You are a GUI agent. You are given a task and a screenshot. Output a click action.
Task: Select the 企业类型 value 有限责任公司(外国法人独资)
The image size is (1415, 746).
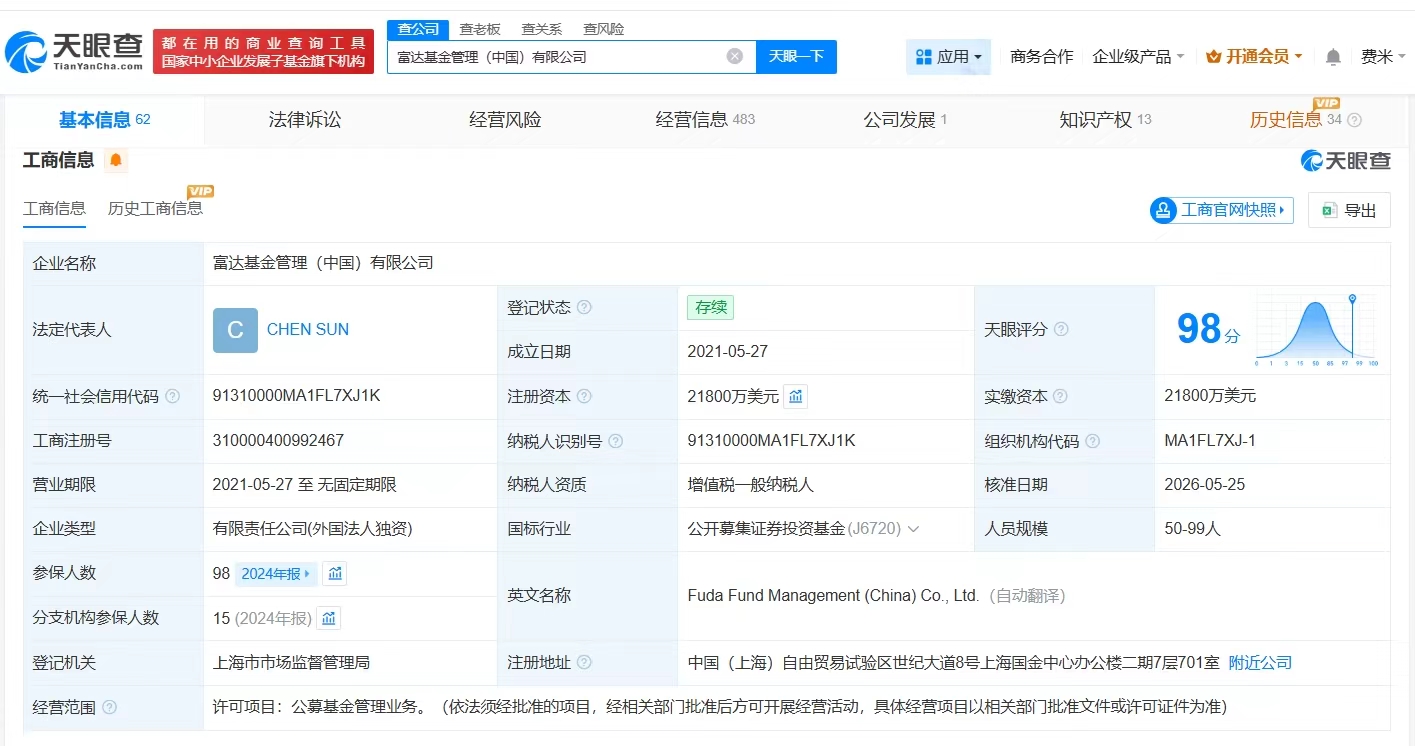click(x=313, y=529)
